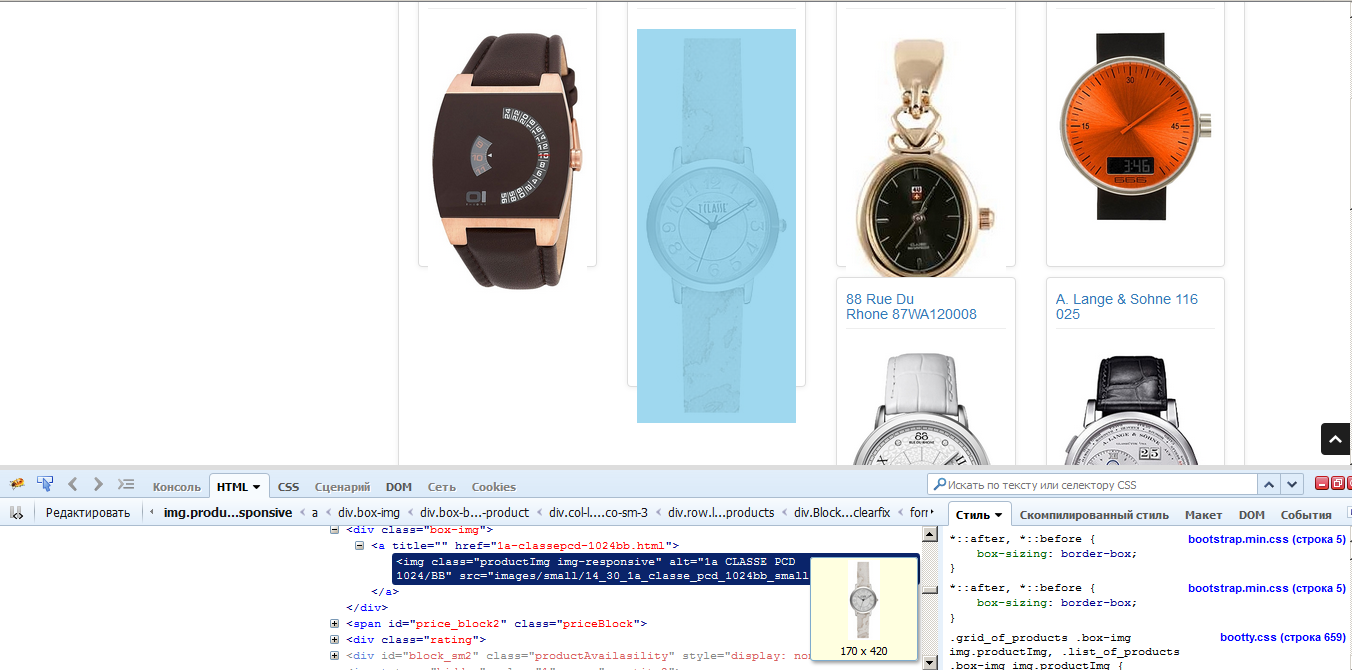Detach Firebug into separate window
The height and width of the screenshot is (670, 1352).
(1337, 483)
